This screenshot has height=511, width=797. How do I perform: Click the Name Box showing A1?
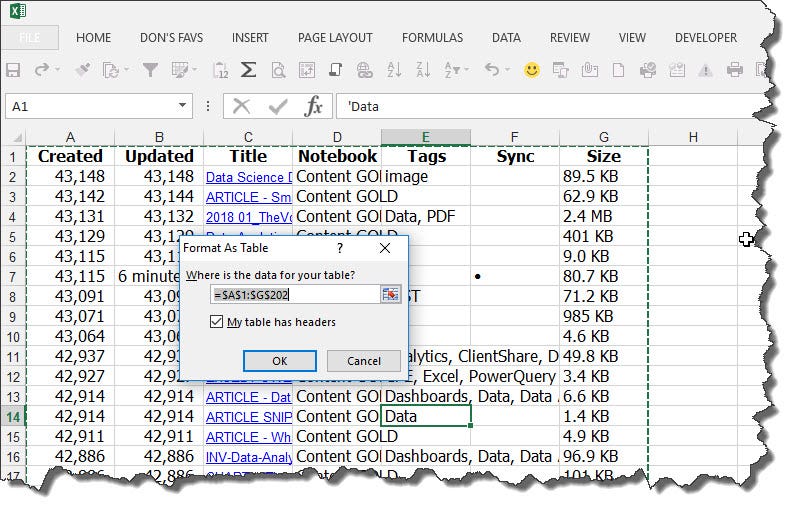(90, 106)
